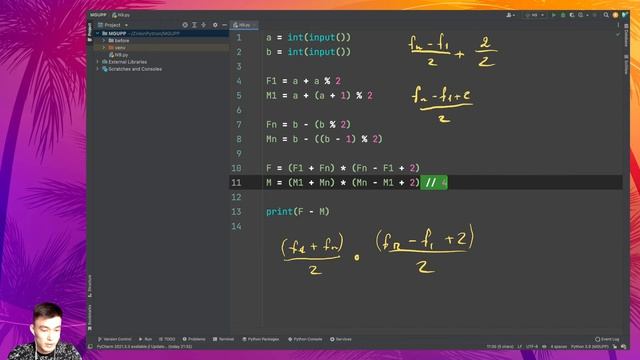Click MOUPP breadcrumb in the navigation bar

coord(98,15)
